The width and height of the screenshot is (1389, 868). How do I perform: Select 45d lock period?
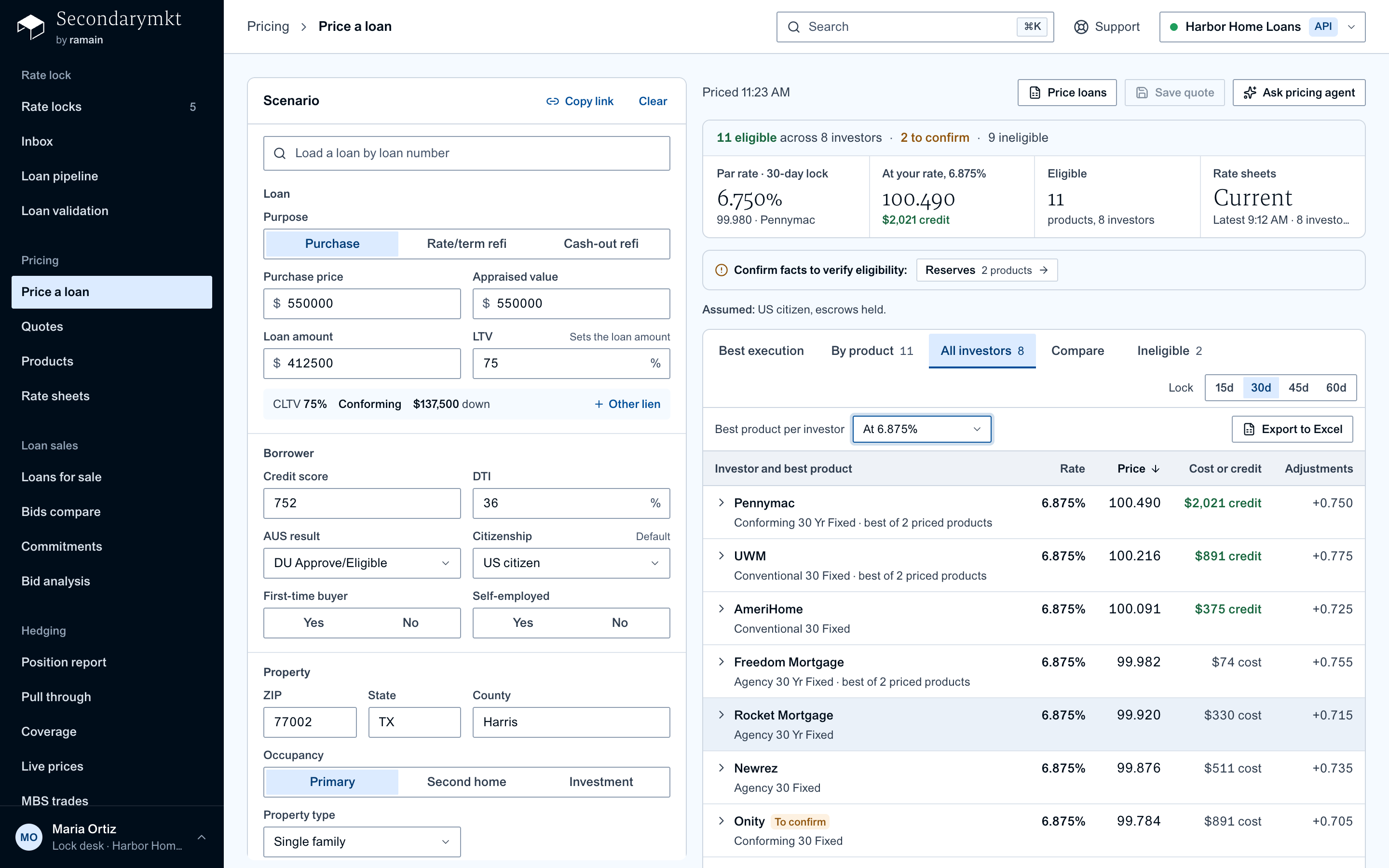tap(1298, 388)
